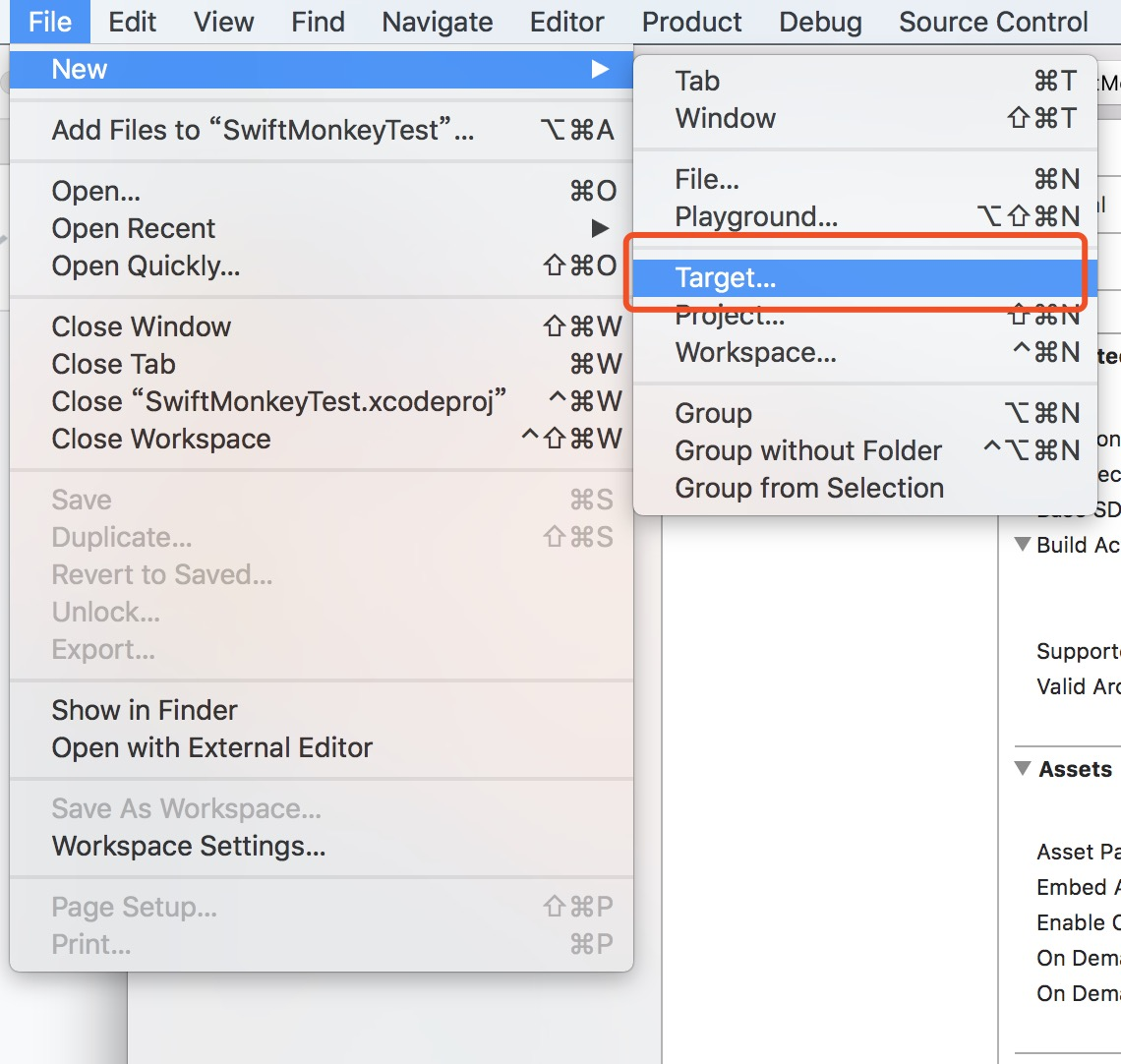The height and width of the screenshot is (1064, 1121).
Task: Open the Source Control menu
Action: click(993, 22)
